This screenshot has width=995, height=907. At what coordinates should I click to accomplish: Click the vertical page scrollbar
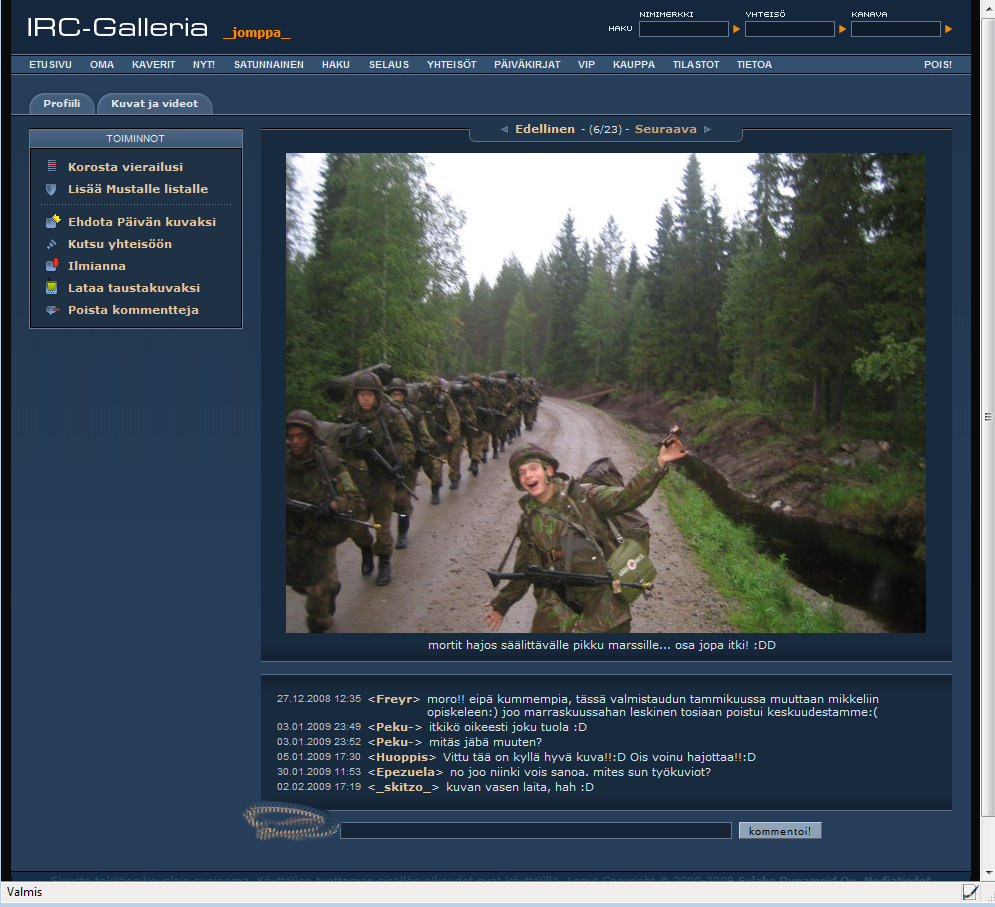988,417
